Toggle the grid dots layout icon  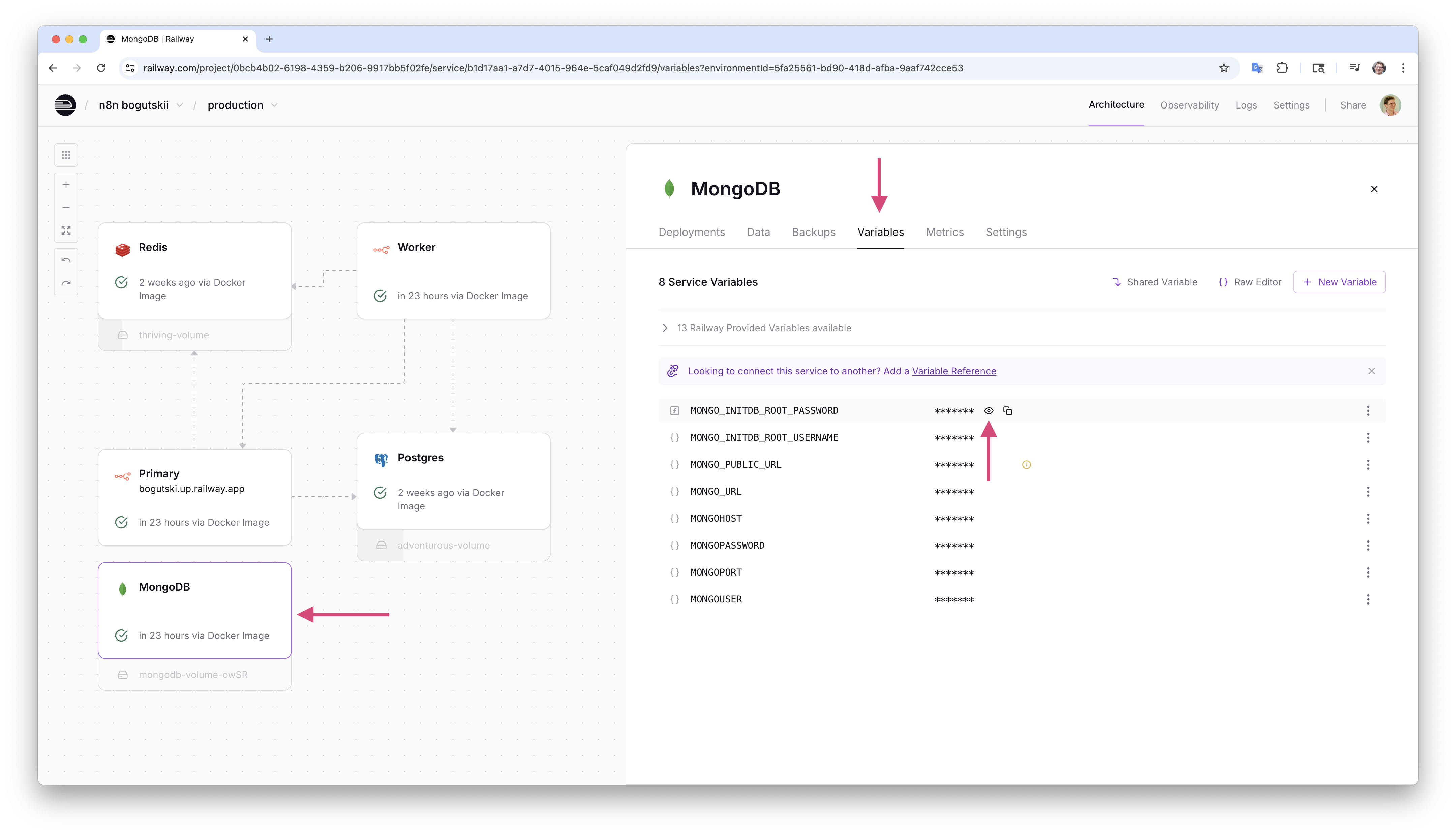tap(66, 155)
